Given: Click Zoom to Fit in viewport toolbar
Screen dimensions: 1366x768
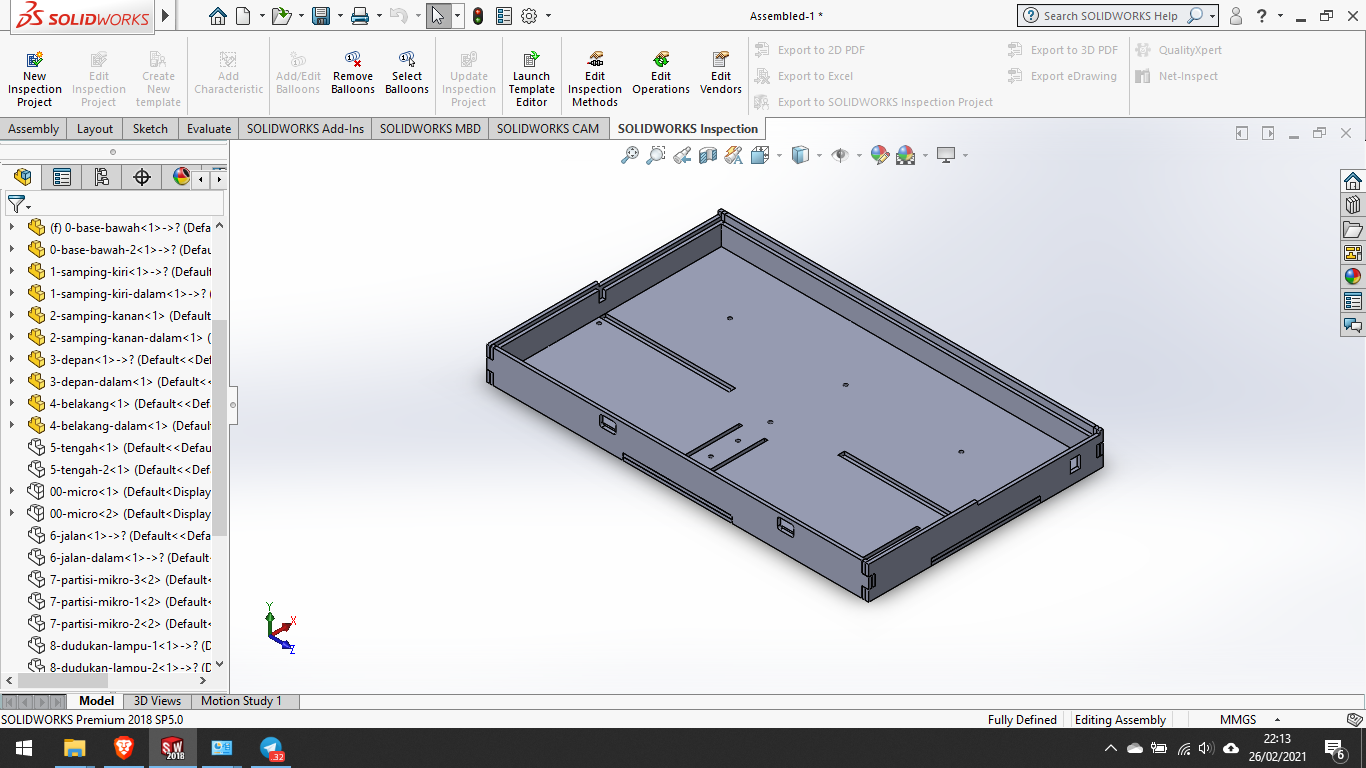Looking at the screenshot, I should pyautogui.click(x=629, y=155).
